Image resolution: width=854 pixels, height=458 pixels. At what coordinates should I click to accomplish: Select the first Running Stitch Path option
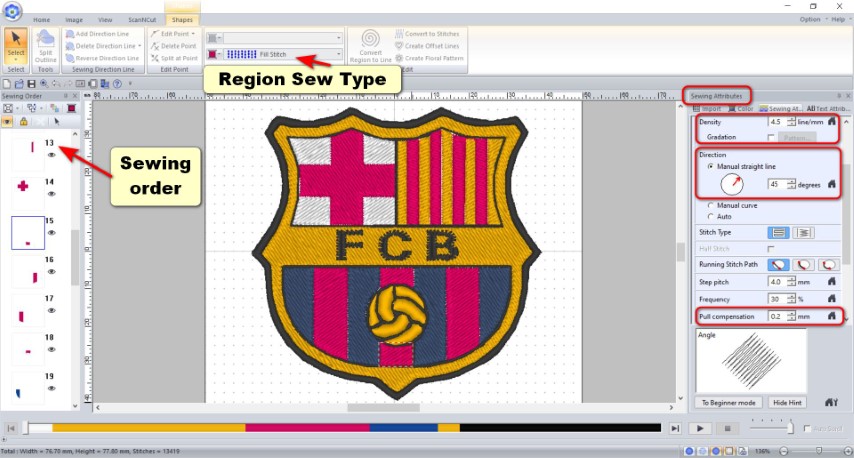point(778,265)
